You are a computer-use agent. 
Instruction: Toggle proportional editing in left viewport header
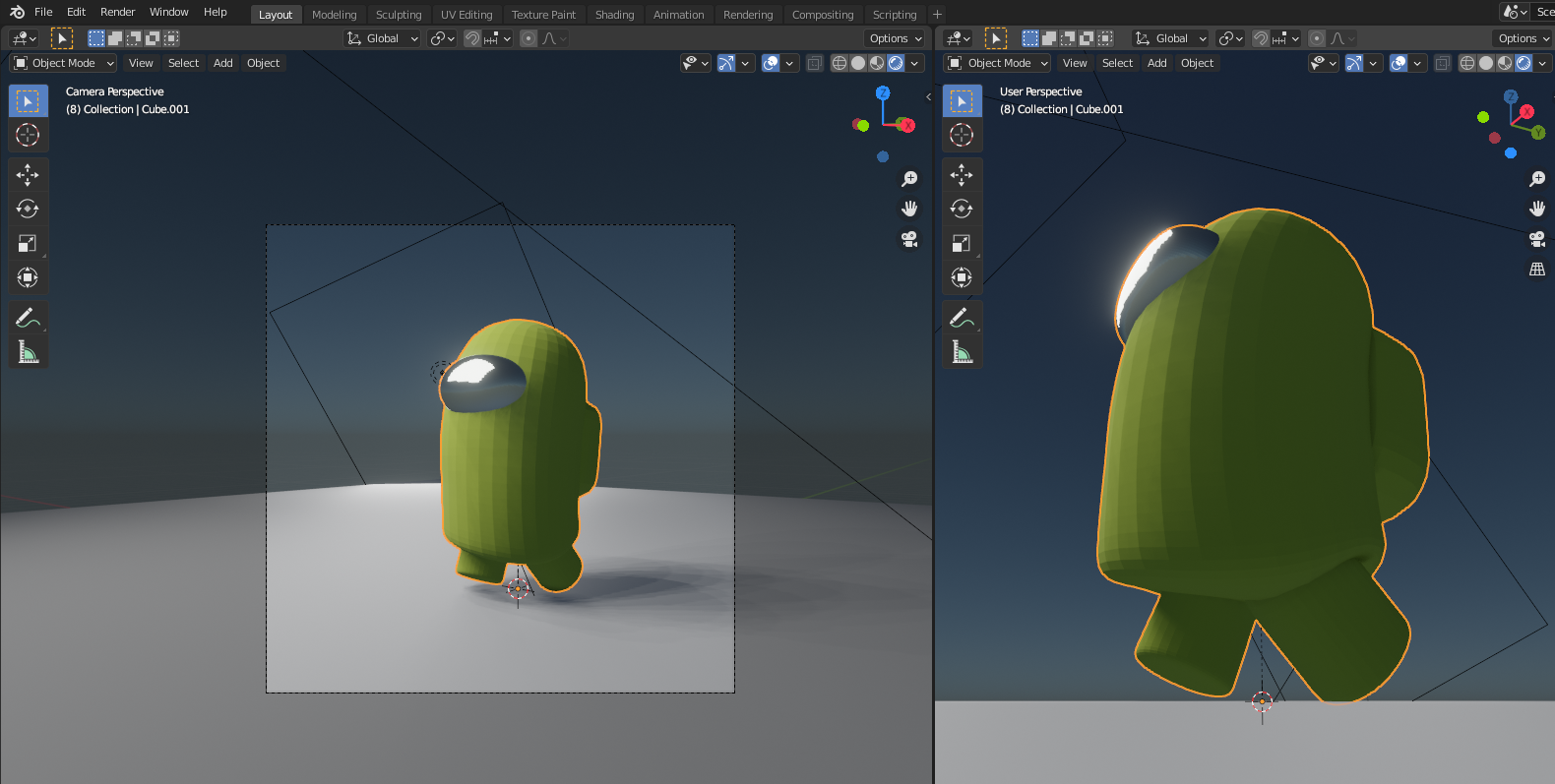point(529,38)
